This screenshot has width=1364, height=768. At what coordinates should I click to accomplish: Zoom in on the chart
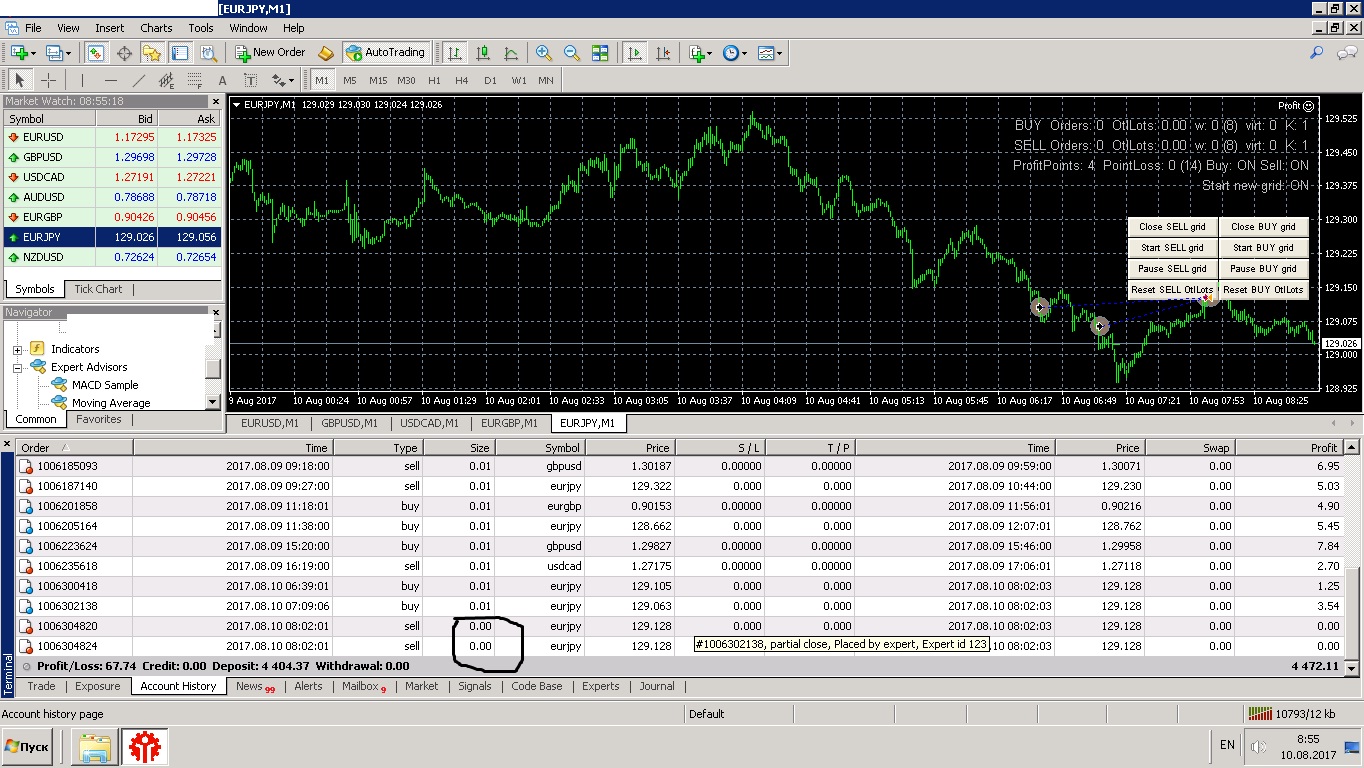[544, 53]
